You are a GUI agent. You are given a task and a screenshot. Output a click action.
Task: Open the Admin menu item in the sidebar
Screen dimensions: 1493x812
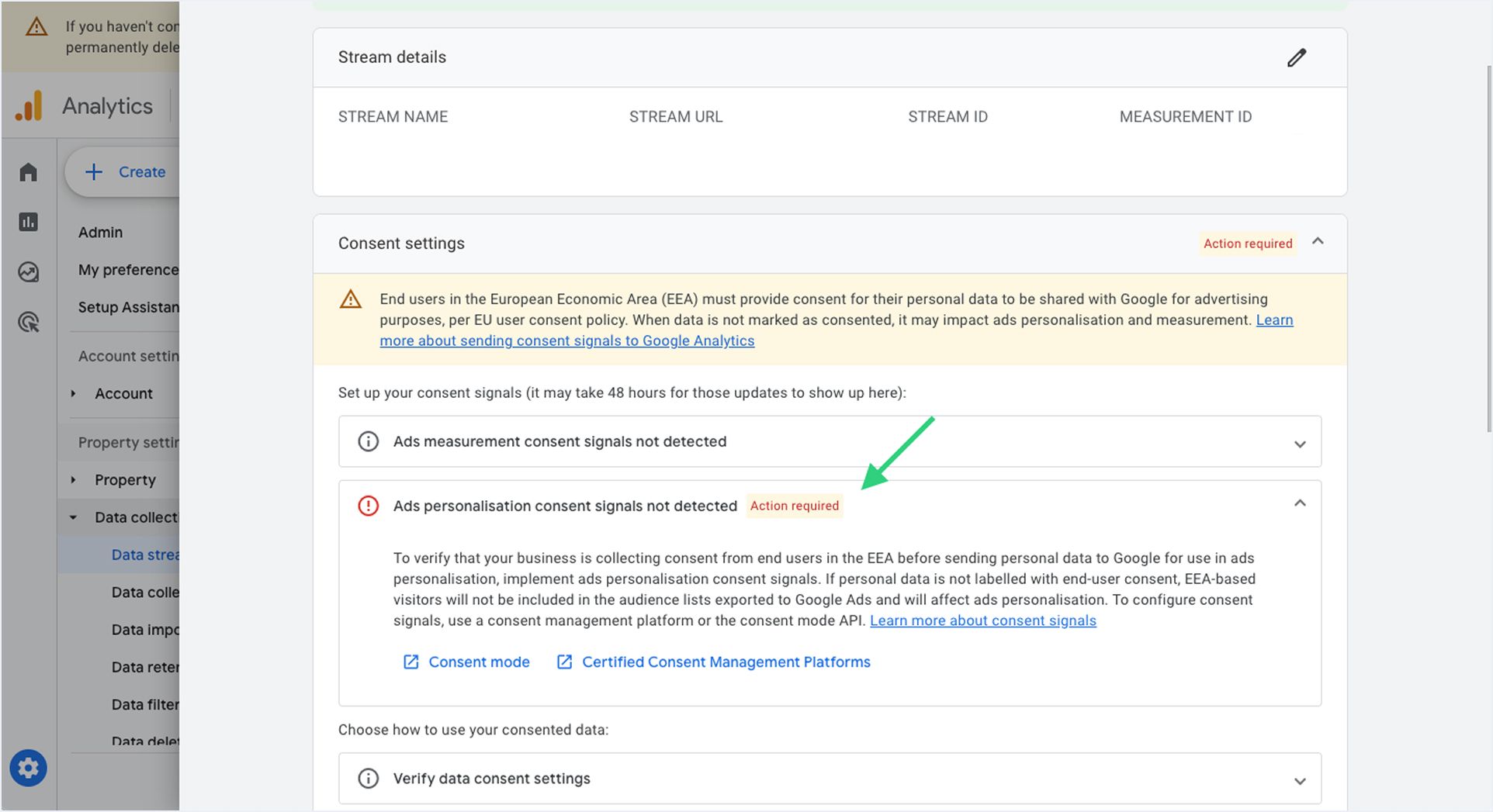[x=100, y=232]
